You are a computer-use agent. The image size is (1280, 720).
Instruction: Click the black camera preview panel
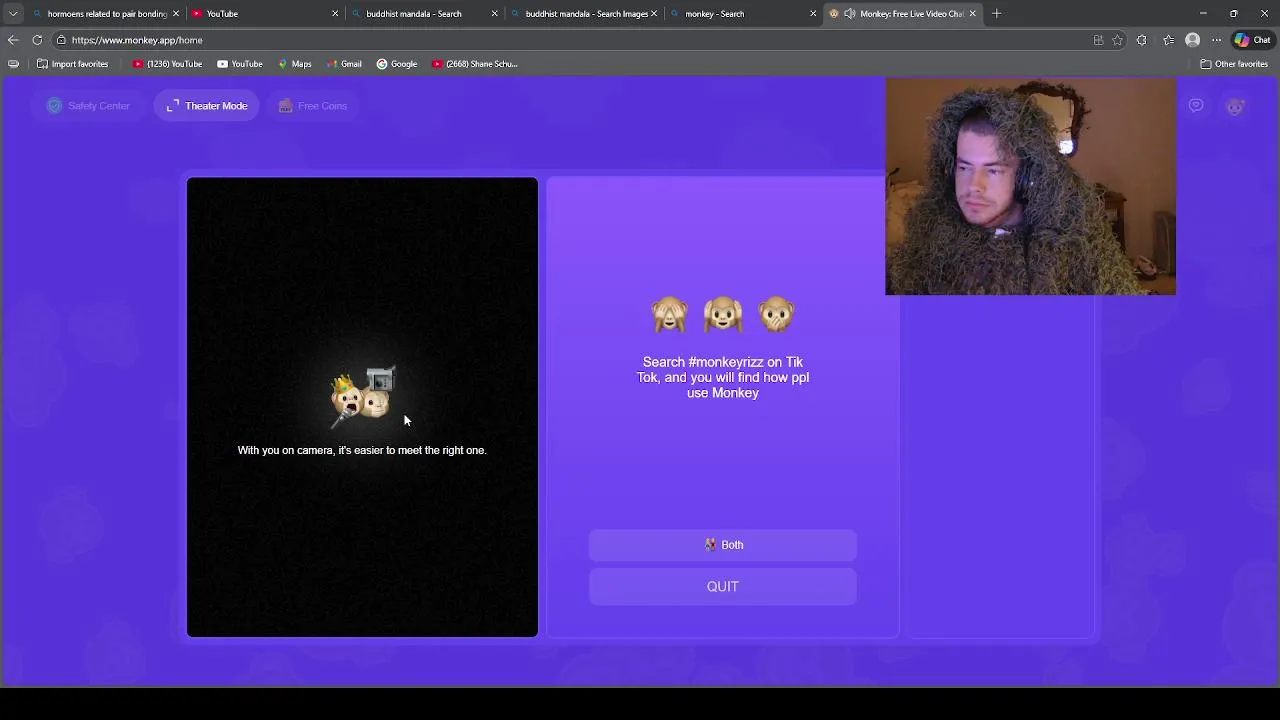(x=362, y=407)
